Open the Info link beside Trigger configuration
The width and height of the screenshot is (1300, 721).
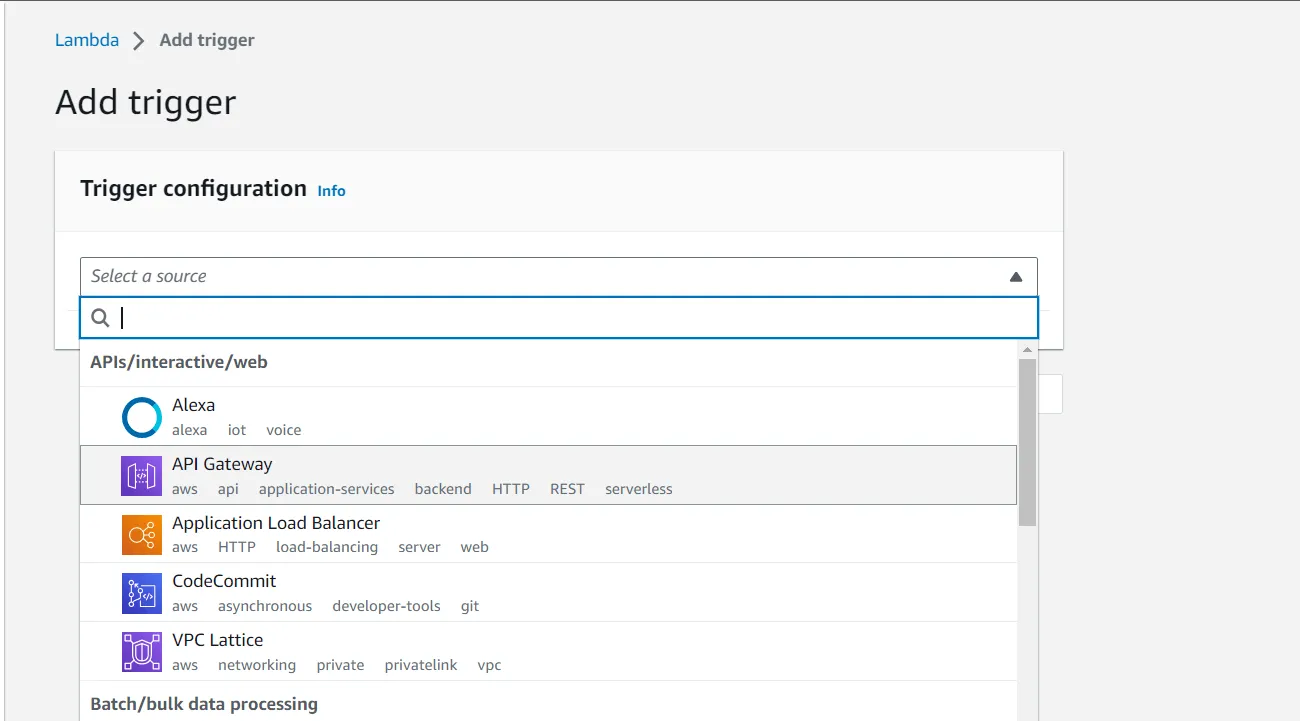(331, 191)
